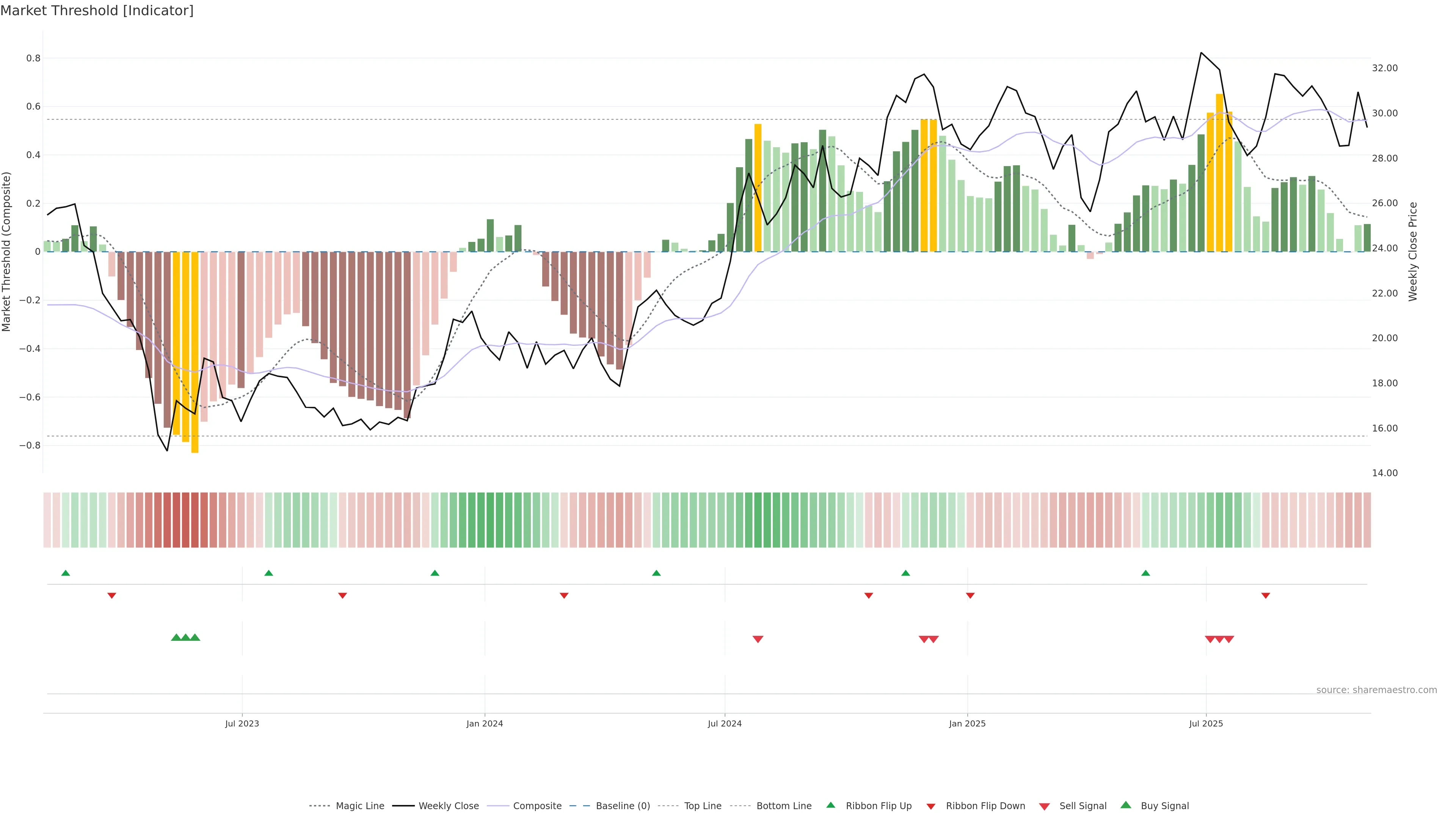
Task: Toggle the Bottom Line legend entry
Action: 783,806
